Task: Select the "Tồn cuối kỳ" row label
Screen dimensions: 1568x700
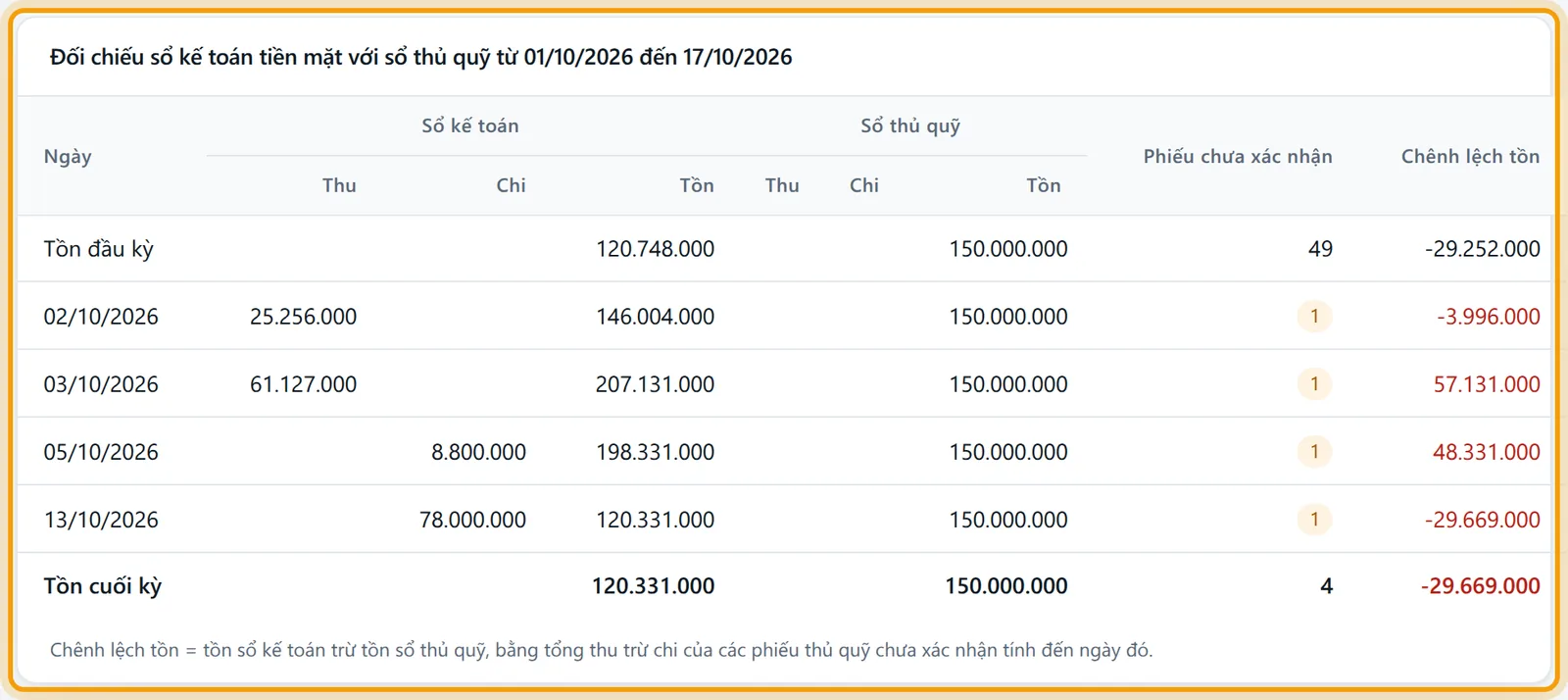Action: tap(103, 586)
